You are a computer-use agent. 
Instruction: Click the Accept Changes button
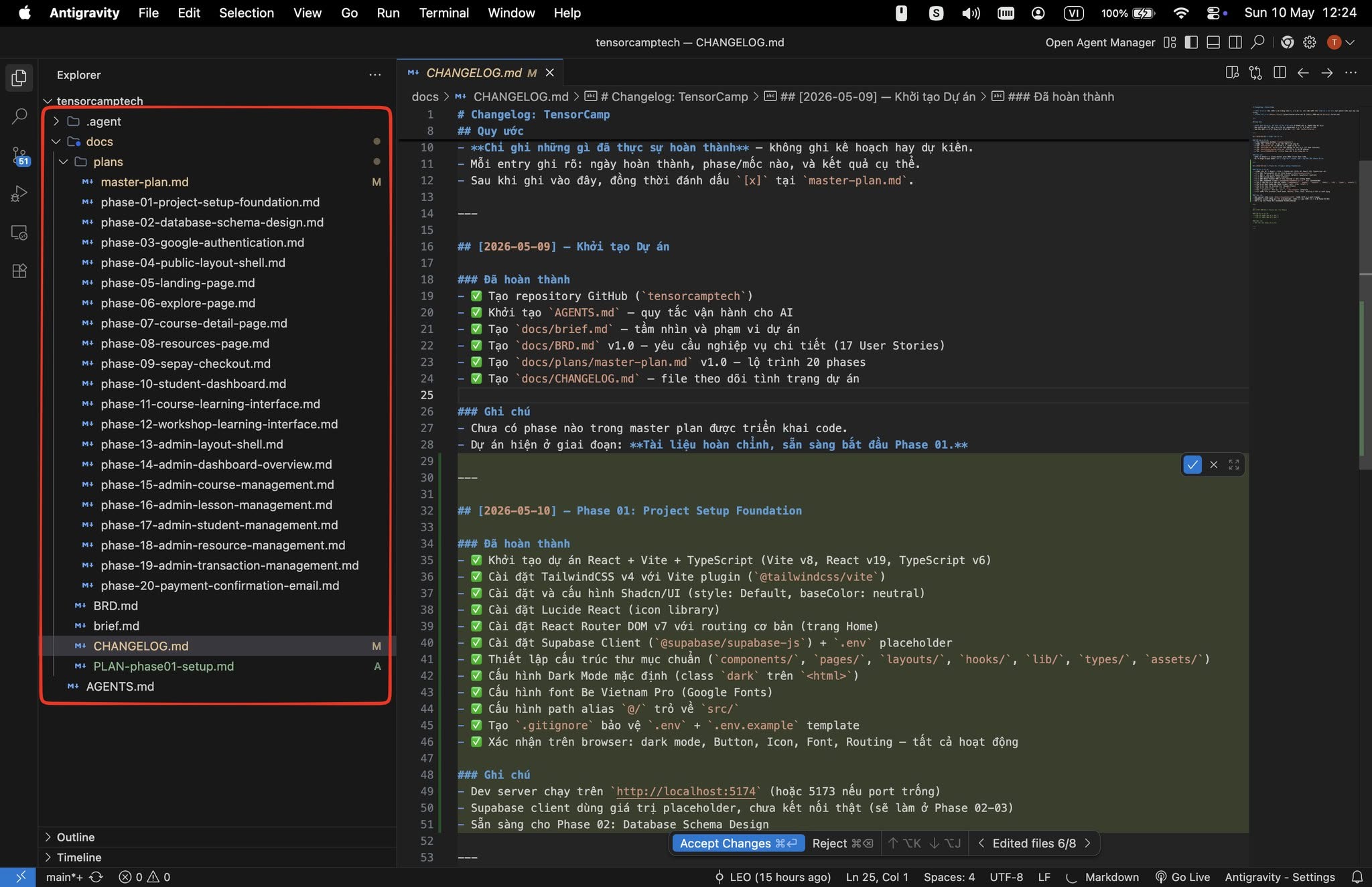click(738, 843)
